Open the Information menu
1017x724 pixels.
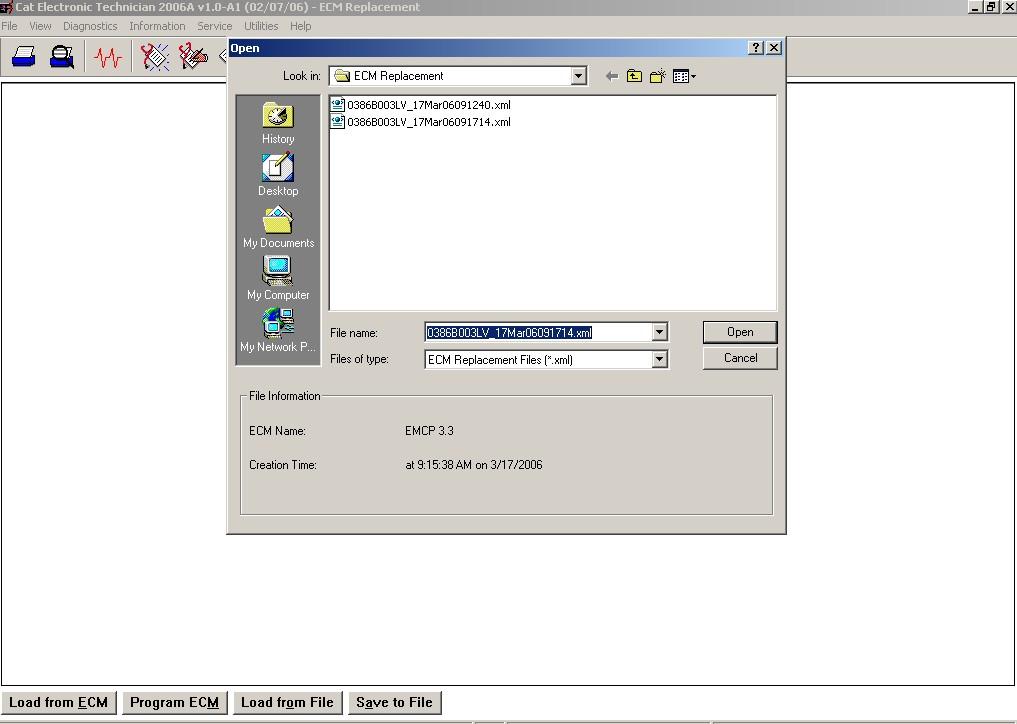coord(157,26)
